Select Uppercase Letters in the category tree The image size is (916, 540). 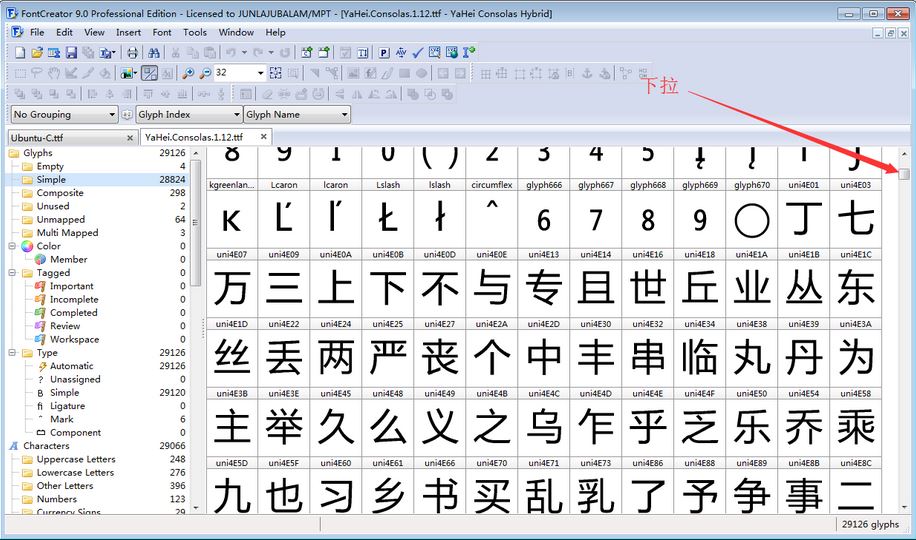click(76, 459)
